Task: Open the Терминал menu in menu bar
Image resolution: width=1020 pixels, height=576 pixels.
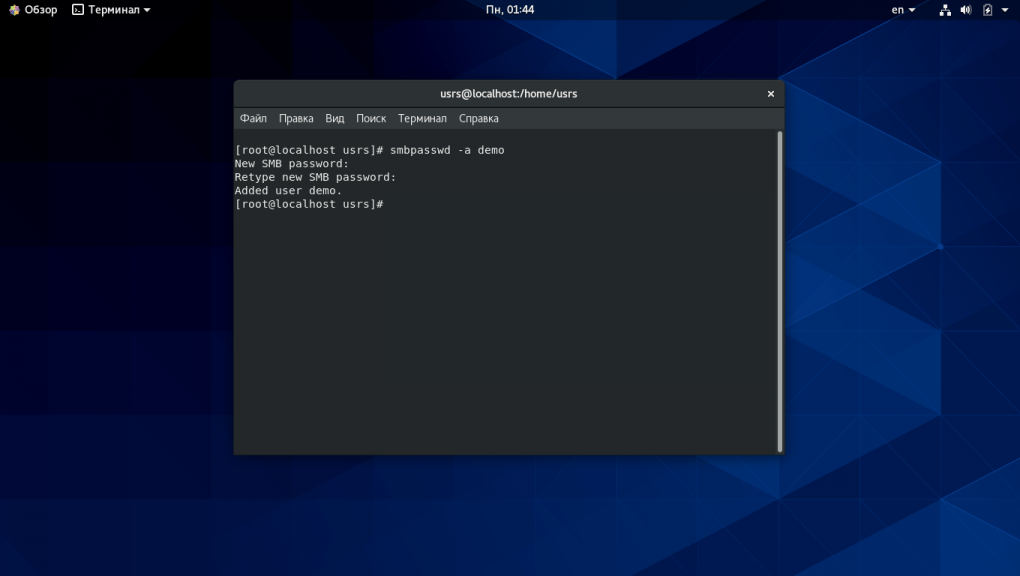Action: [422, 118]
